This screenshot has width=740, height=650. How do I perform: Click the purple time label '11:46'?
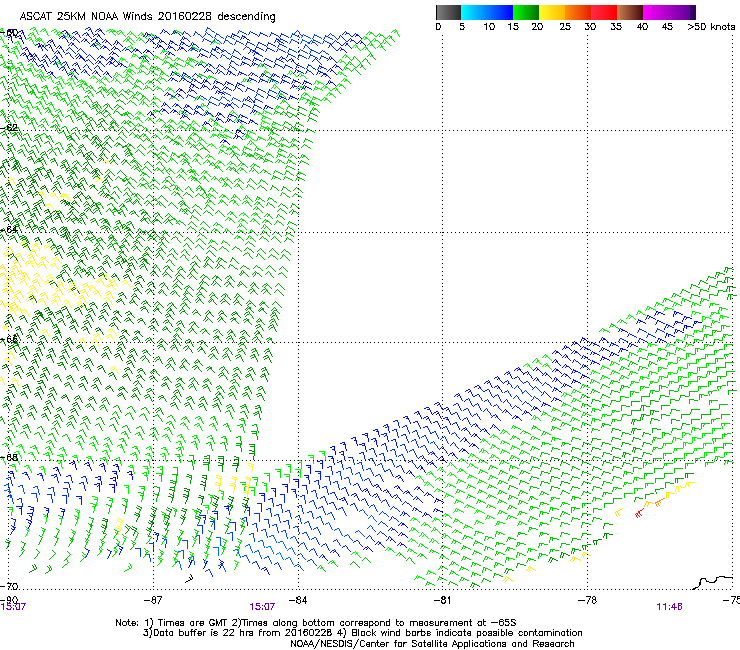coord(669,607)
